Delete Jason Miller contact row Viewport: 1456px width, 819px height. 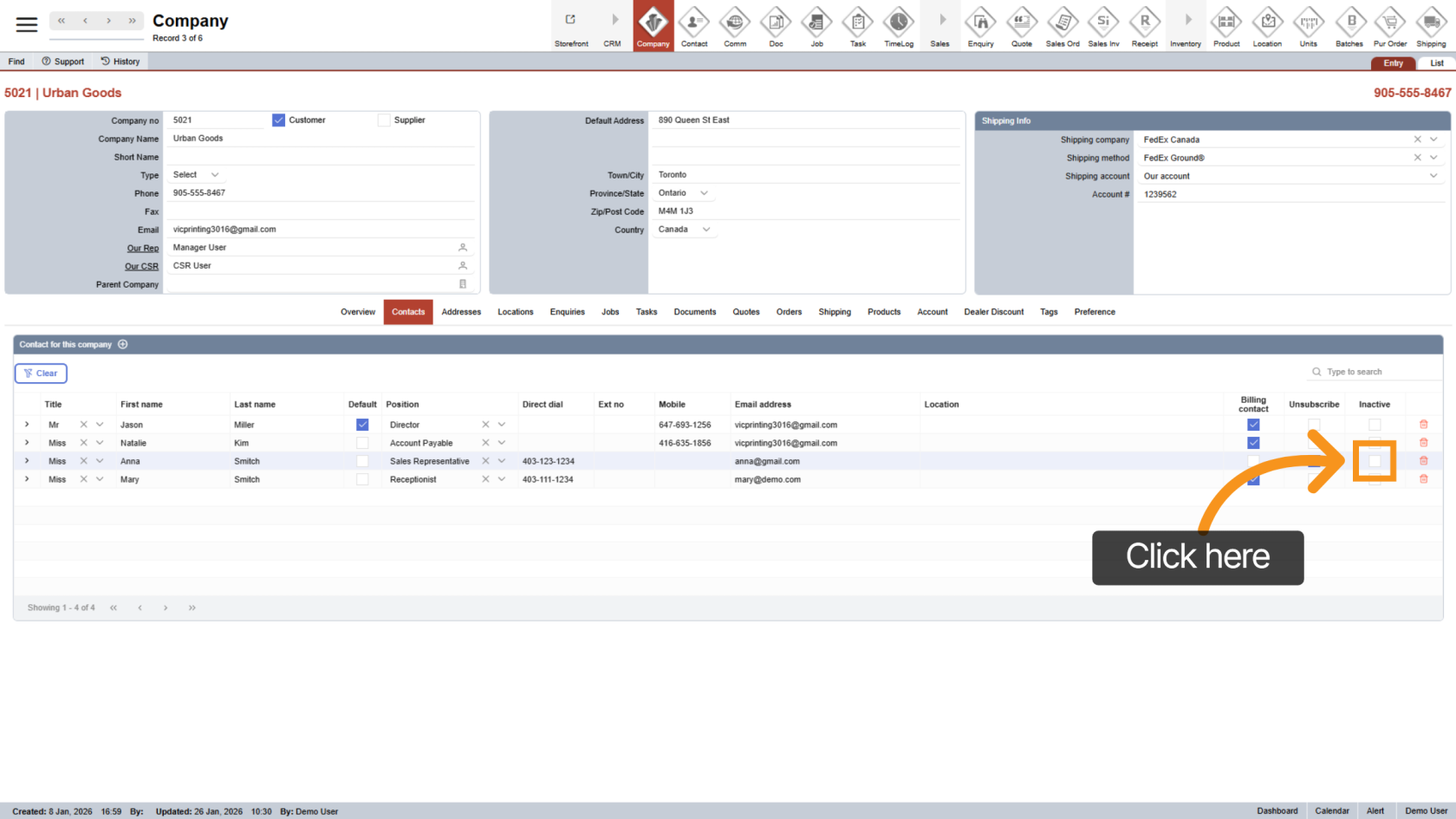pos(1423,425)
